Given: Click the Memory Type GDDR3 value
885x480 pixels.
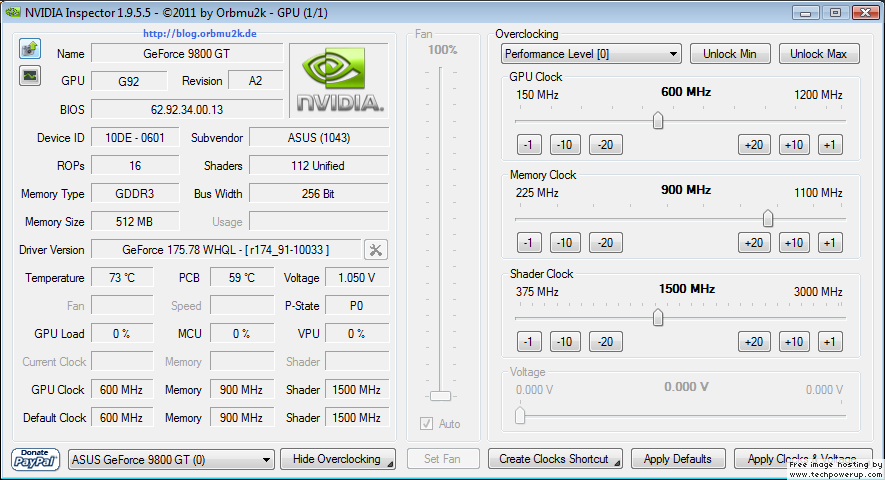Looking at the screenshot, I should (135, 194).
